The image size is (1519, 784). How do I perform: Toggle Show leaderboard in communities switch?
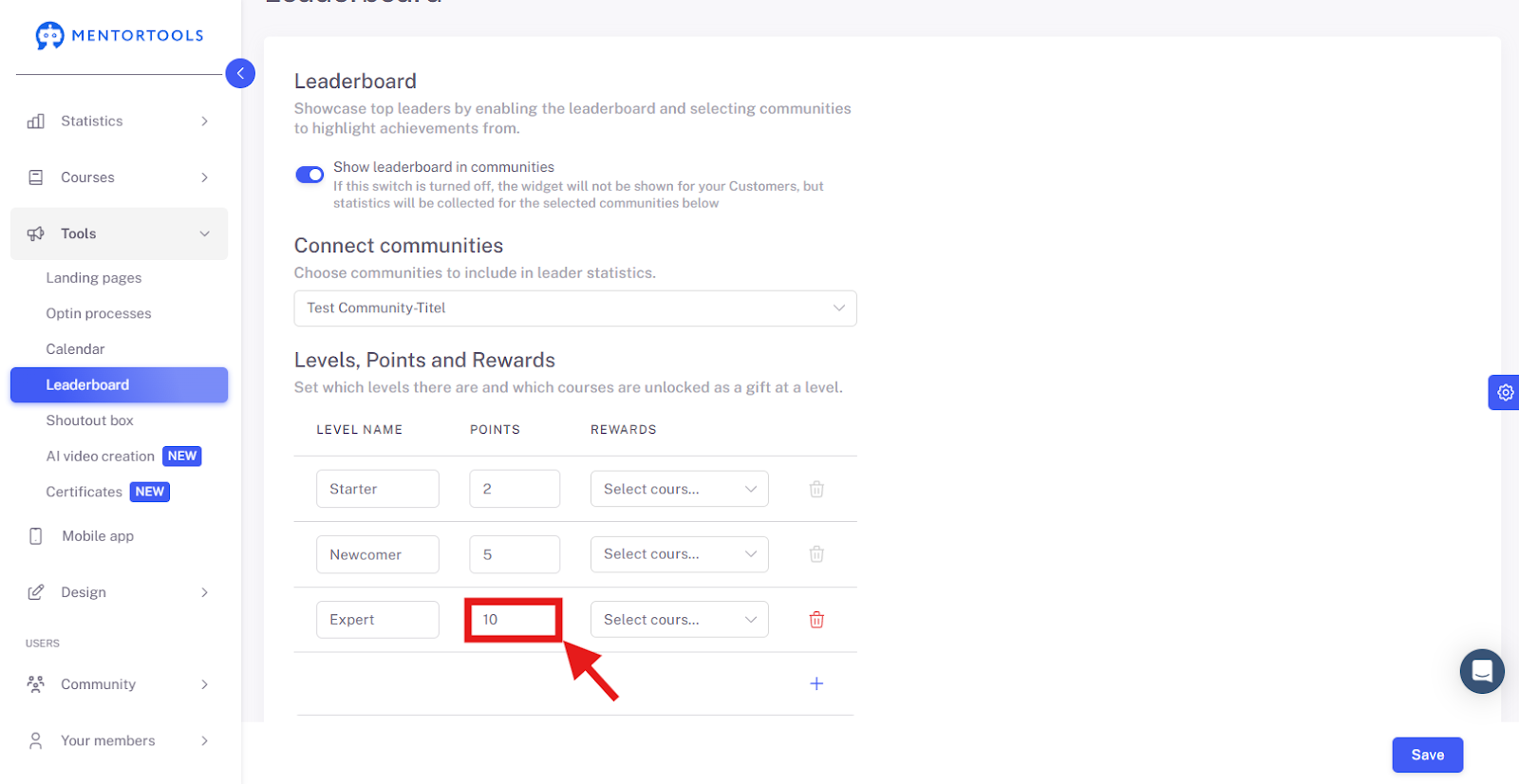[x=309, y=175]
